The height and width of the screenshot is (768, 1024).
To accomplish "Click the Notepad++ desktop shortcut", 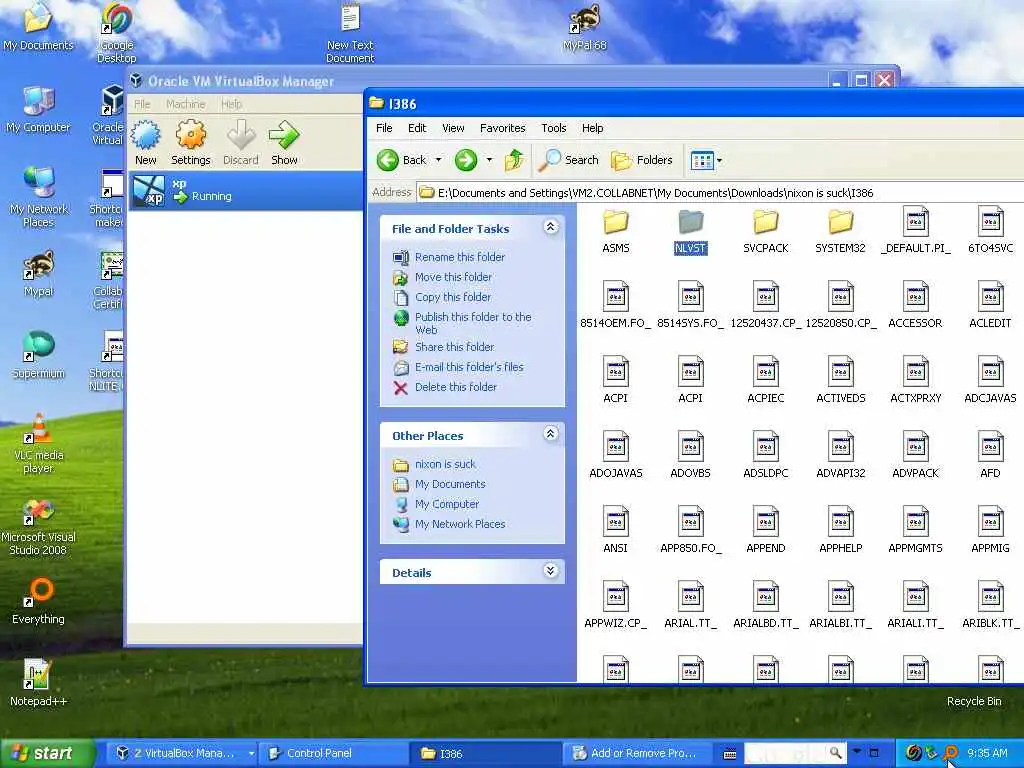I will [39, 682].
